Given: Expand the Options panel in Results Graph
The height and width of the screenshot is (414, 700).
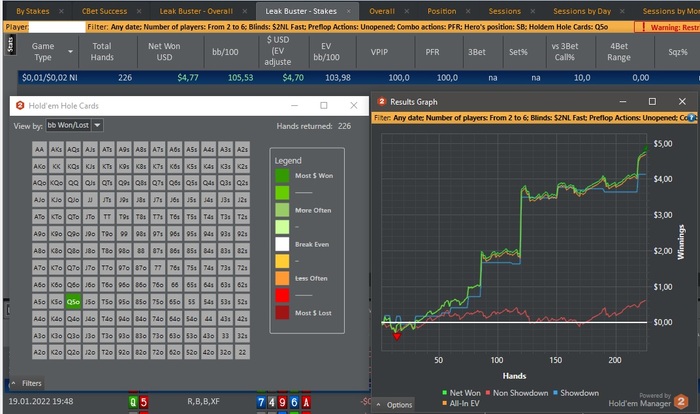Looking at the screenshot, I should click(394, 405).
